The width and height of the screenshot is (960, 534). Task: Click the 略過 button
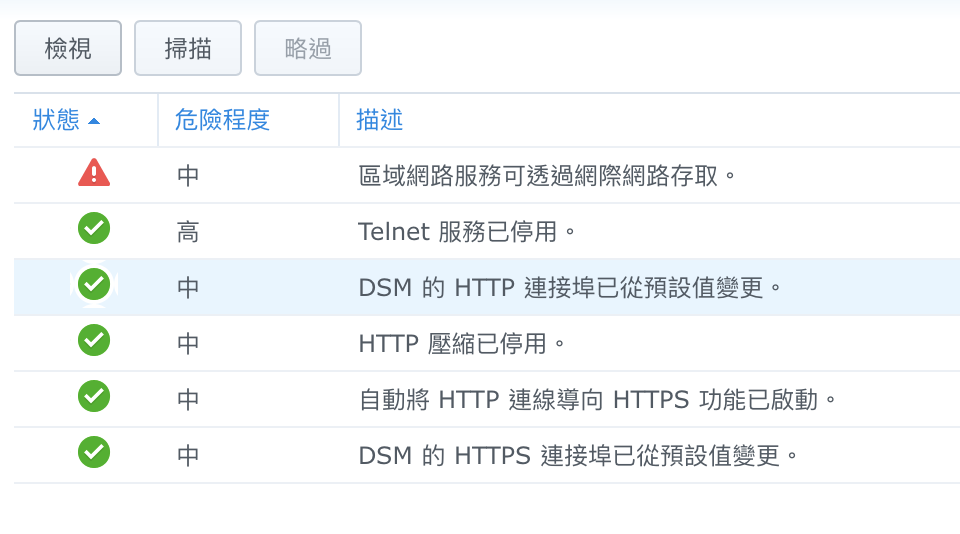pyautogui.click(x=308, y=48)
